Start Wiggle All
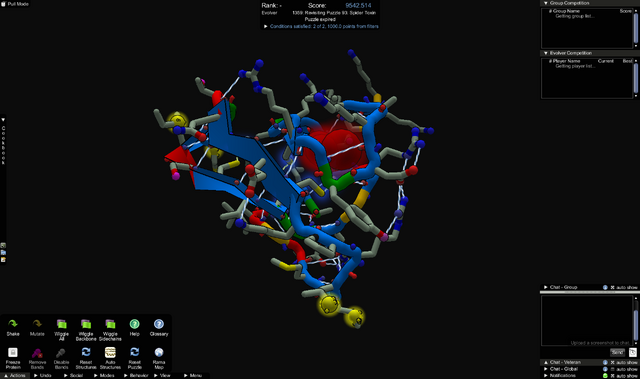This screenshot has height=379, width=640. click(61, 330)
